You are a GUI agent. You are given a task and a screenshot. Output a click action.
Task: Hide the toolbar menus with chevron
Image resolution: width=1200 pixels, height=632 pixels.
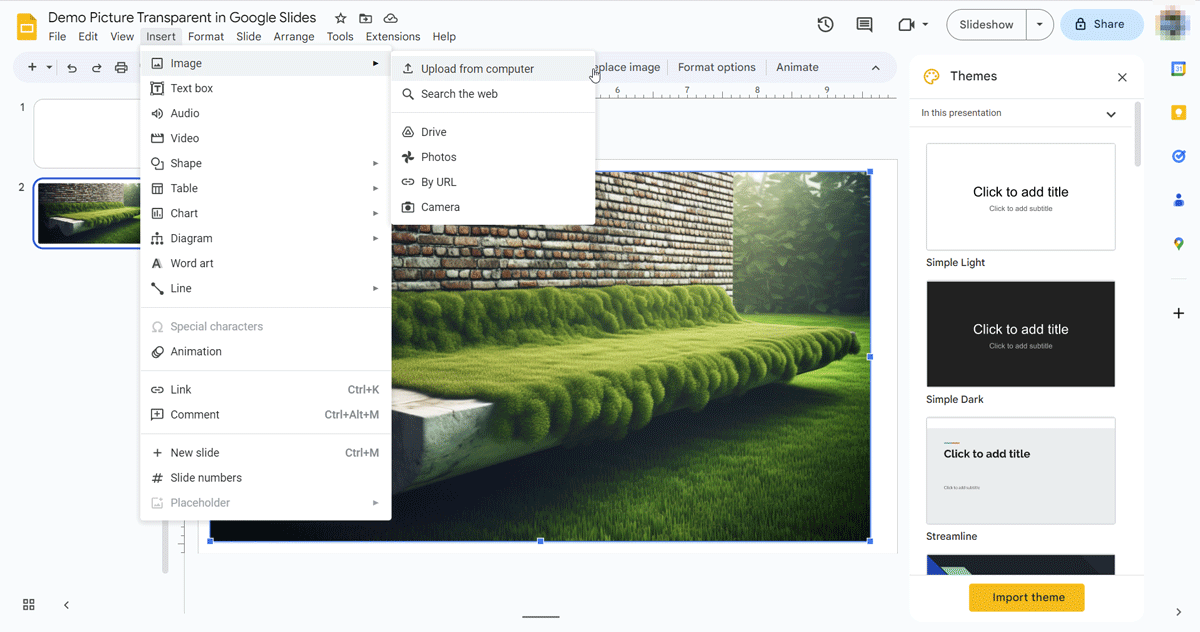tap(876, 68)
